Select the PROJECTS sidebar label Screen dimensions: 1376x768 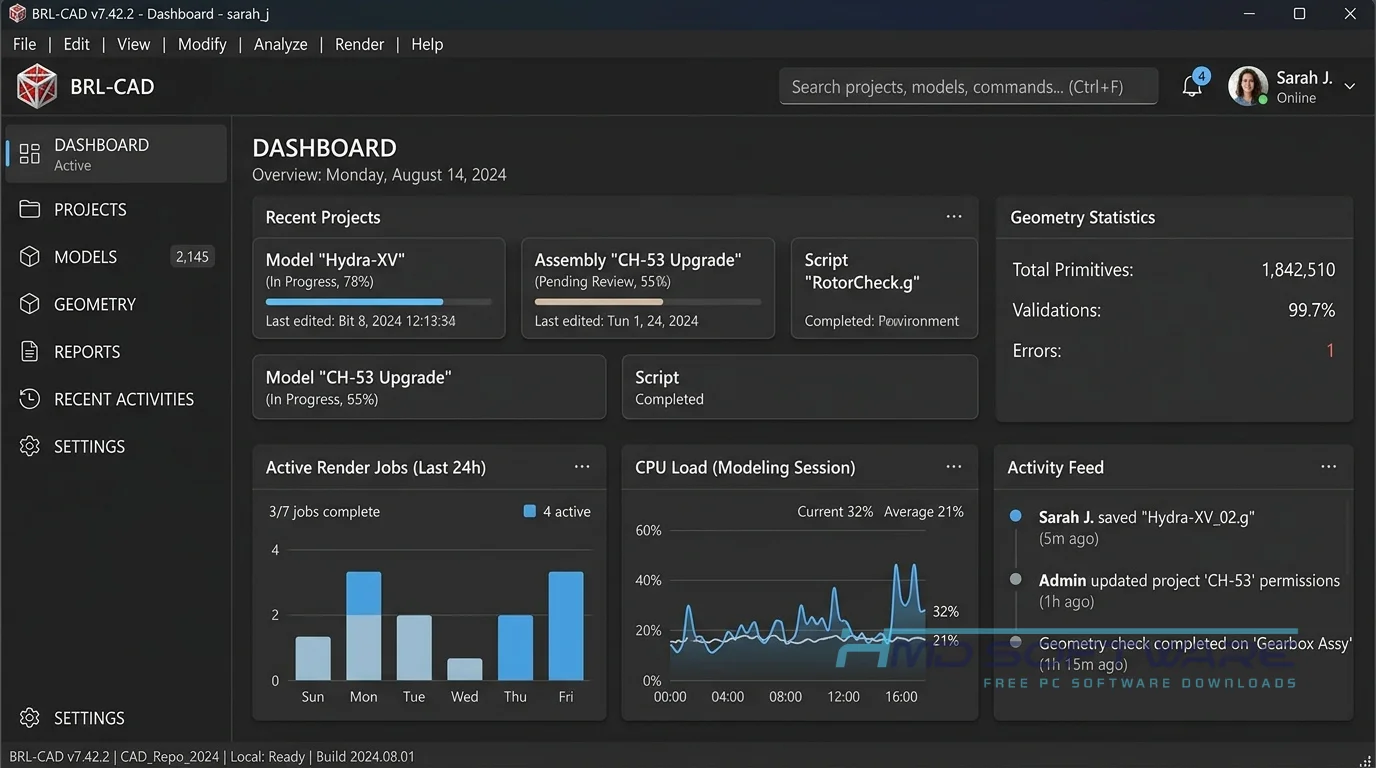point(90,209)
